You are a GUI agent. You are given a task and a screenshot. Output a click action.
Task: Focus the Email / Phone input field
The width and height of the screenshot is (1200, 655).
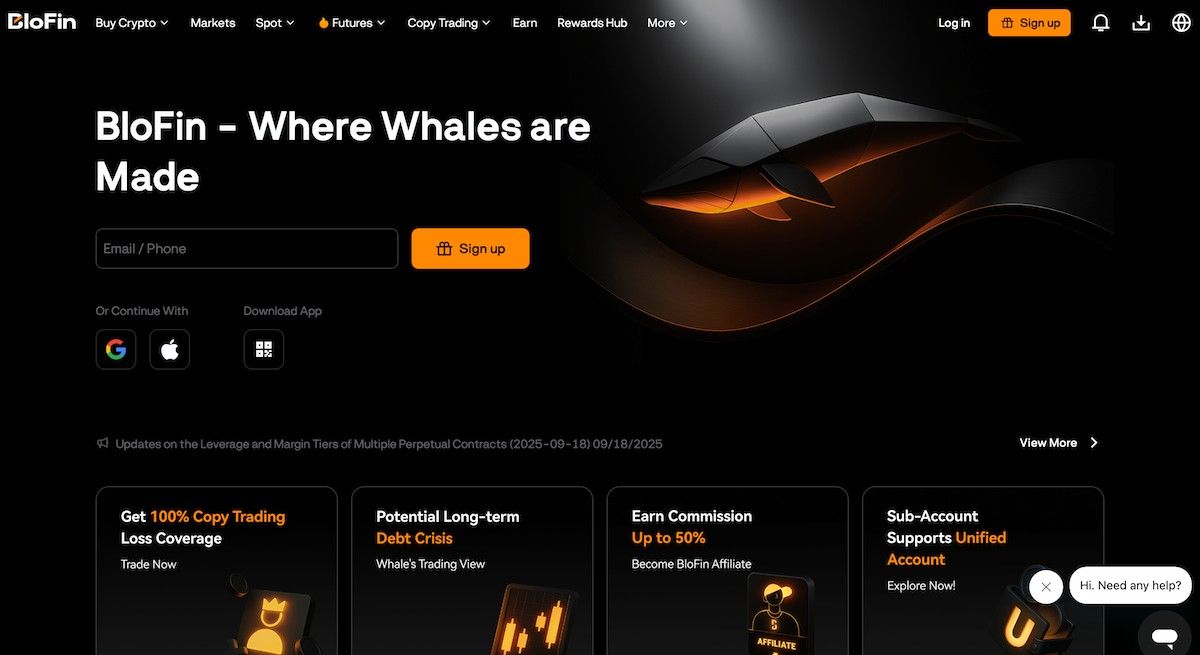[247, 249]
